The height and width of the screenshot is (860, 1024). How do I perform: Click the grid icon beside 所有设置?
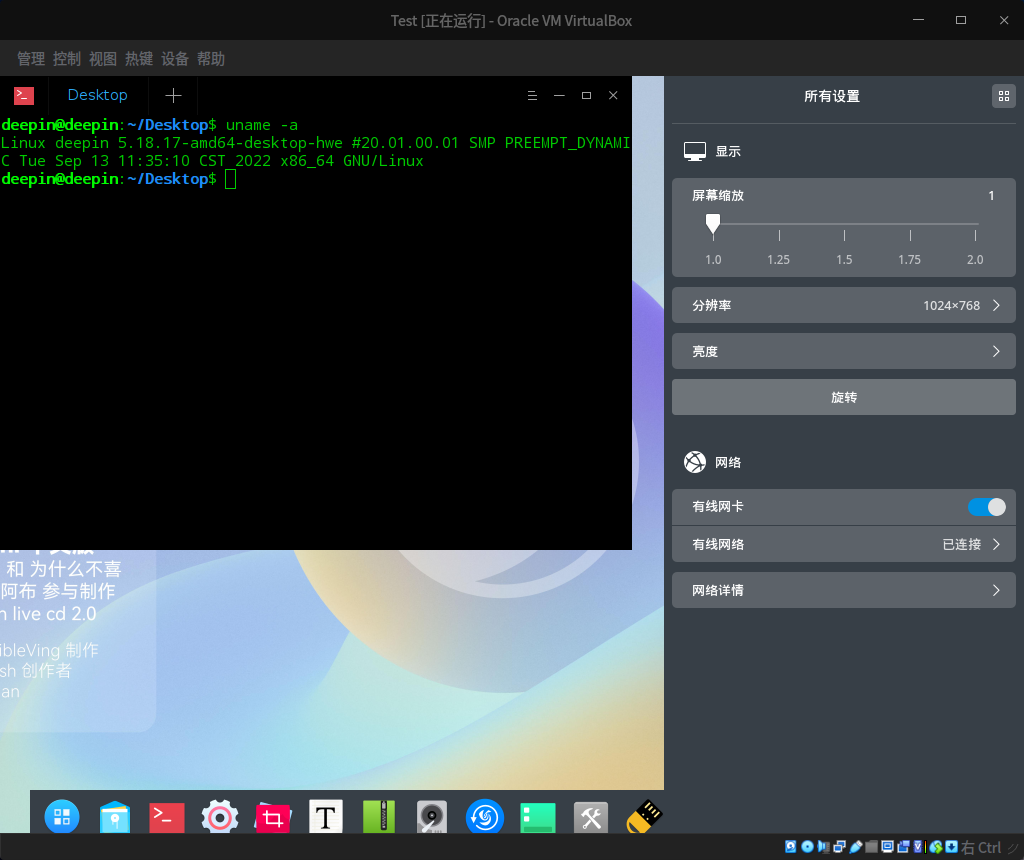point(1002,96)
